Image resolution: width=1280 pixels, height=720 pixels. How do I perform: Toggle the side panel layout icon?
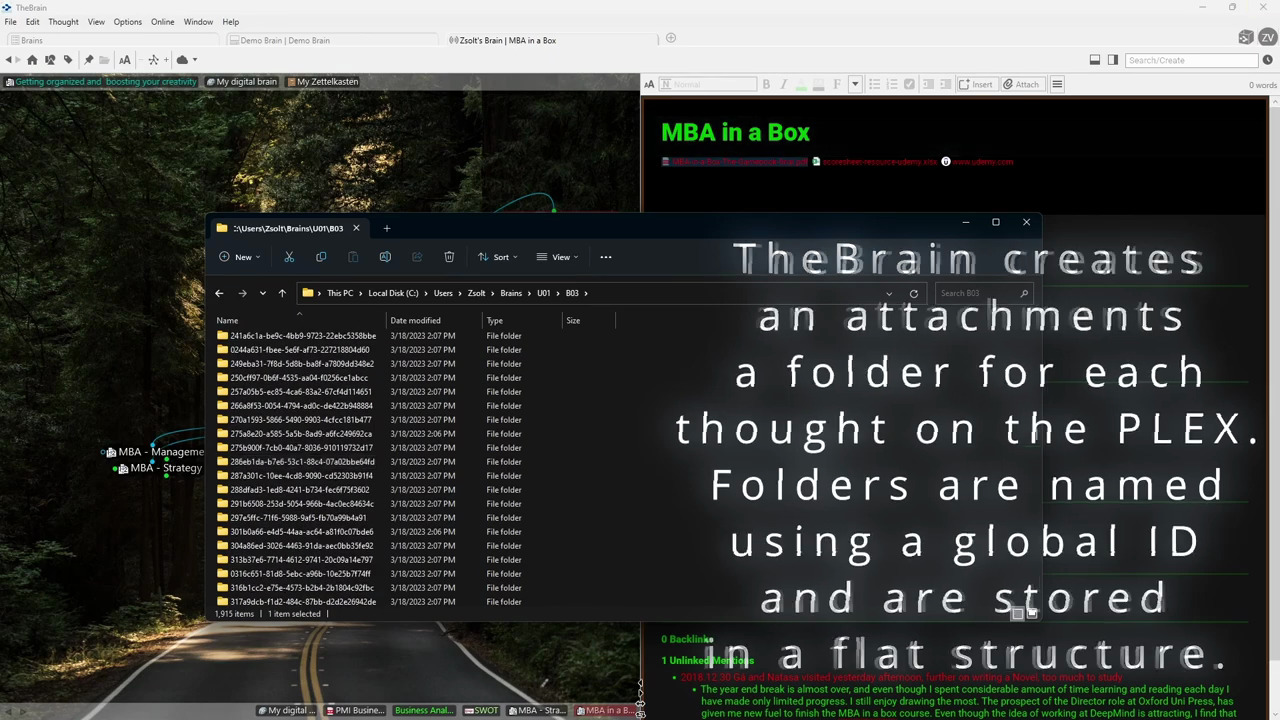[1113, 60]
